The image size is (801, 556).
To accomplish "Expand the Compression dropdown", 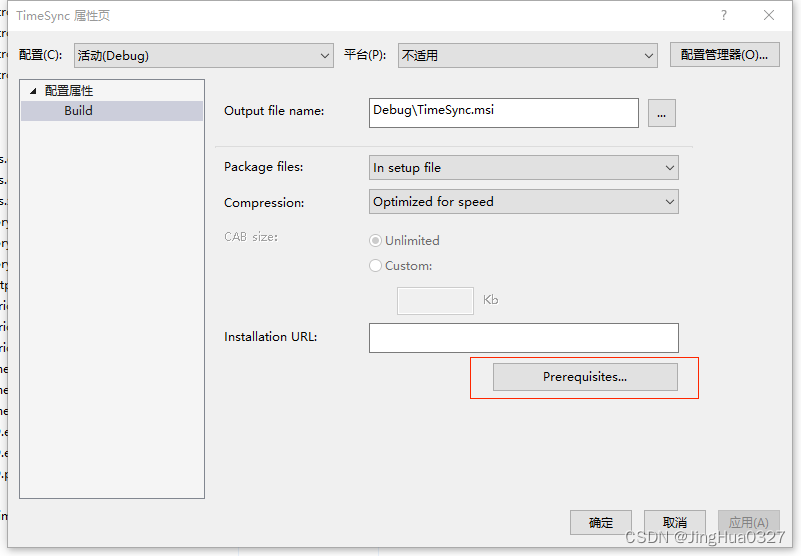I will (x=523, y=202).
